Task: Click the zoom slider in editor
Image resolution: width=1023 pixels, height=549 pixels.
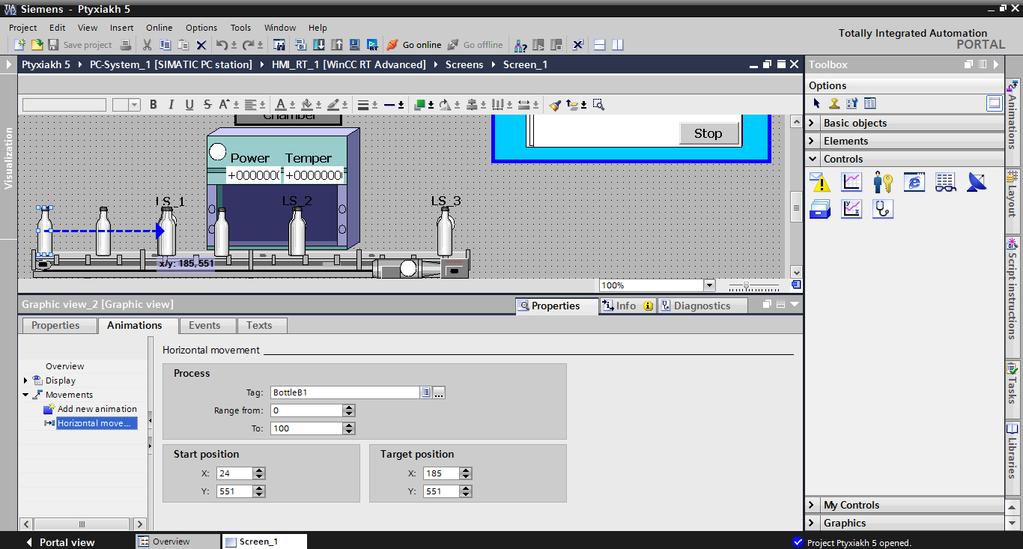Action: pyautogui.click(x=754, y=286)
